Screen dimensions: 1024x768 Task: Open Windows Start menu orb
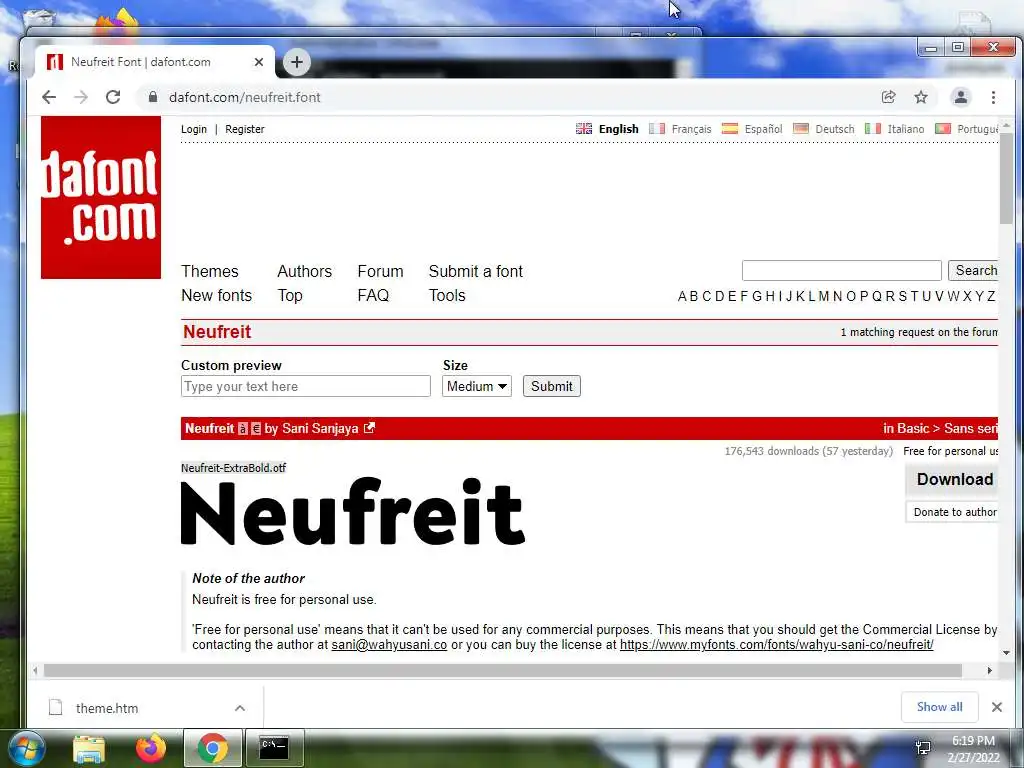[27, 748]
